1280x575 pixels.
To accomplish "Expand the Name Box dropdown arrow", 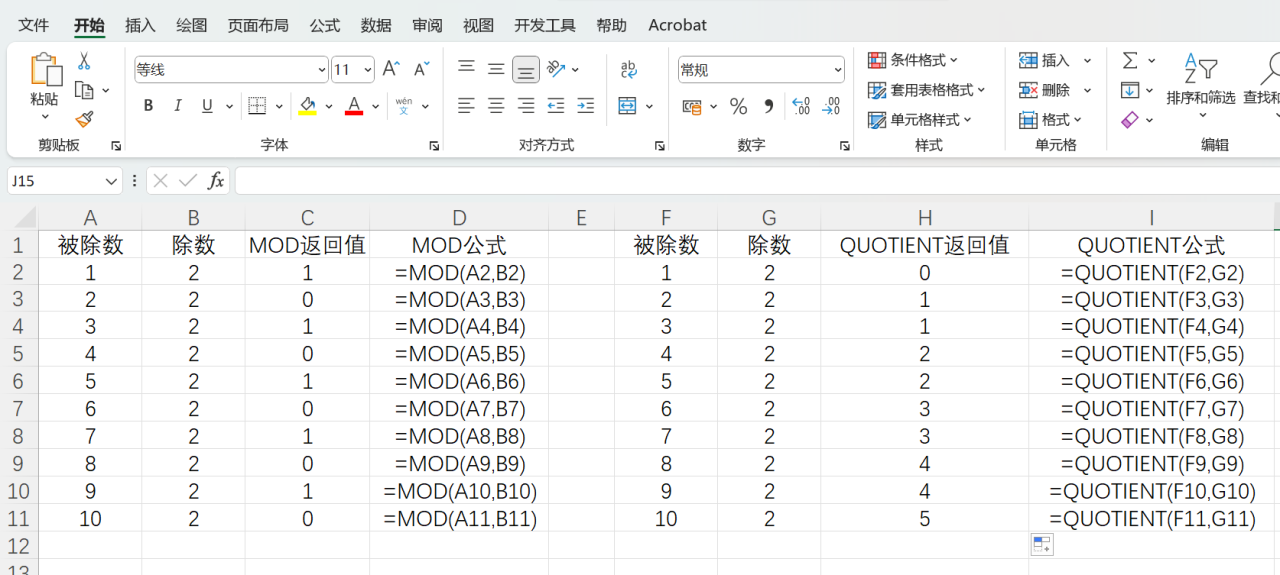I will point(111,181).
